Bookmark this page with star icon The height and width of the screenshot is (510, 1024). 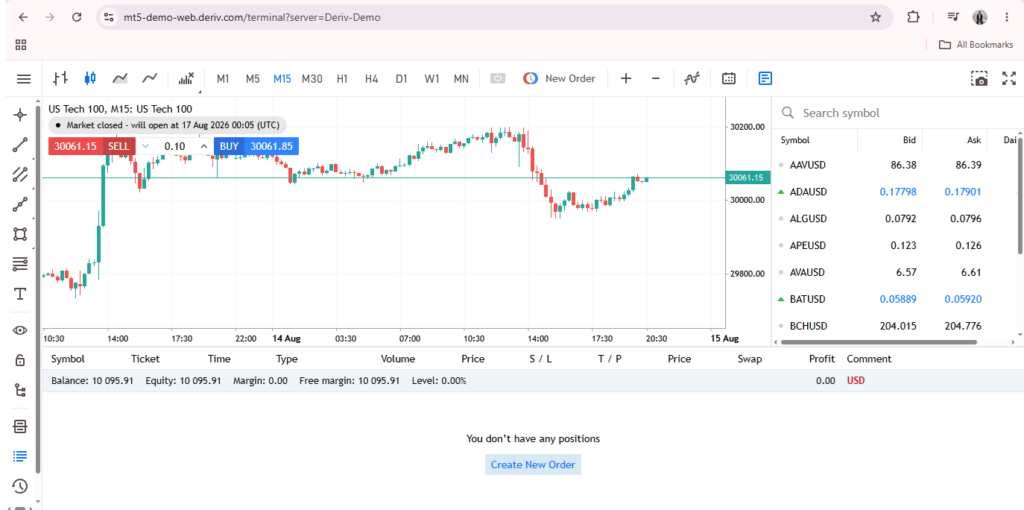pos(875,18)
